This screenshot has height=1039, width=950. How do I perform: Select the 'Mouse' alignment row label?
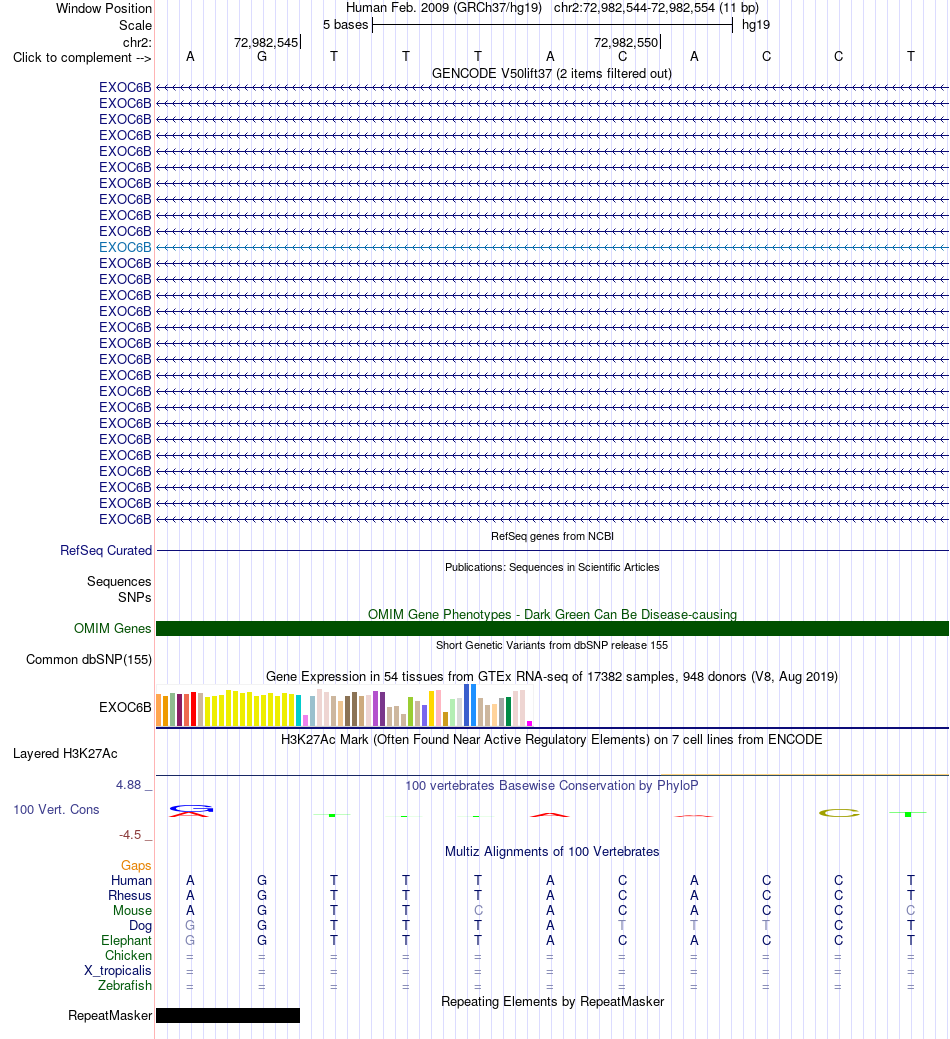pos(132,910)
